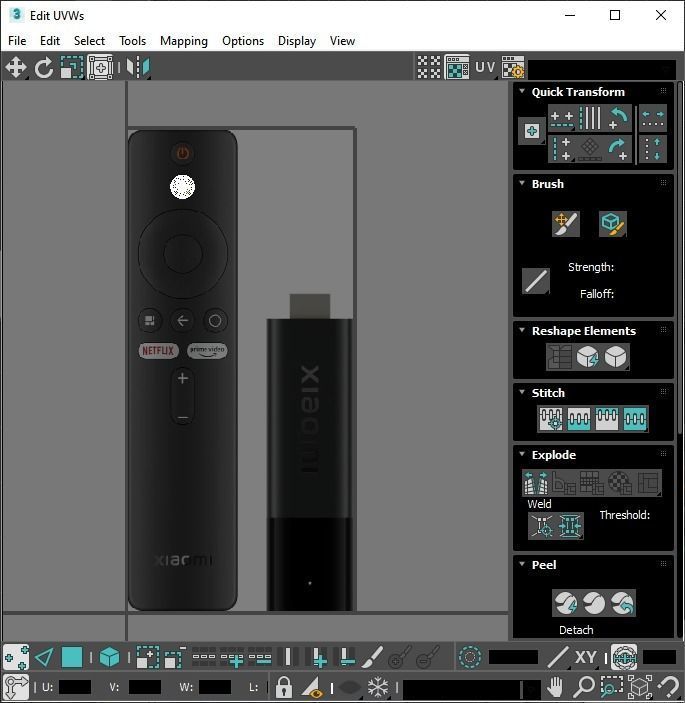
Task: Select the Move Selected Subobjects tool
Action: click(16, 67)
